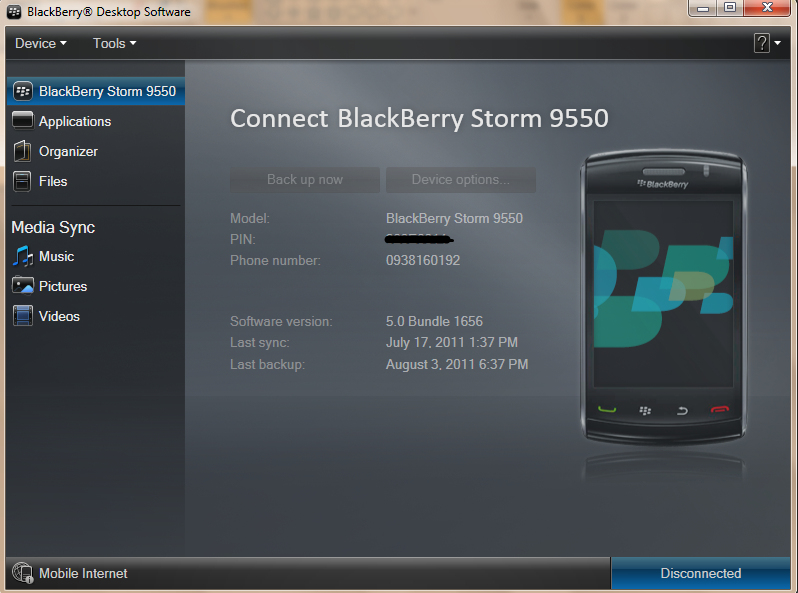Click the Media Sync heading
Image resolution: width=798 pixels, height=593 pixels.
pyautogui.click(x=53, y=227)
